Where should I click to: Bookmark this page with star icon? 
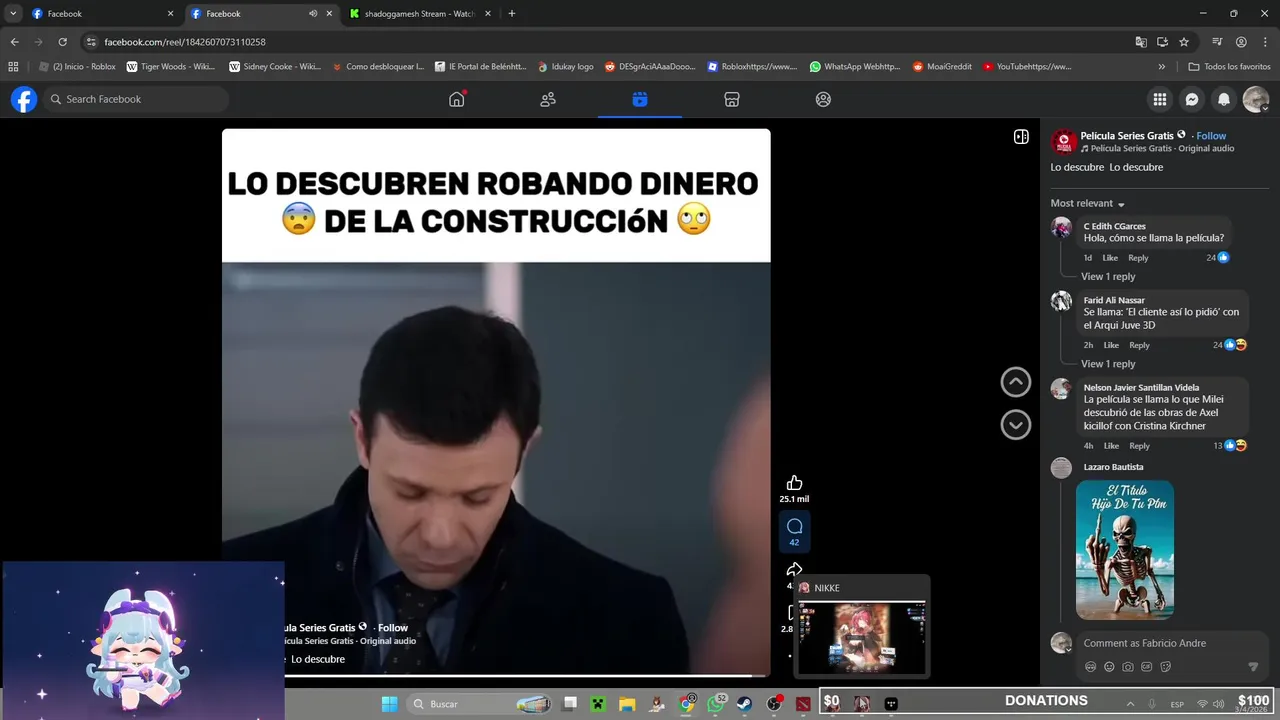point(1184,42)
